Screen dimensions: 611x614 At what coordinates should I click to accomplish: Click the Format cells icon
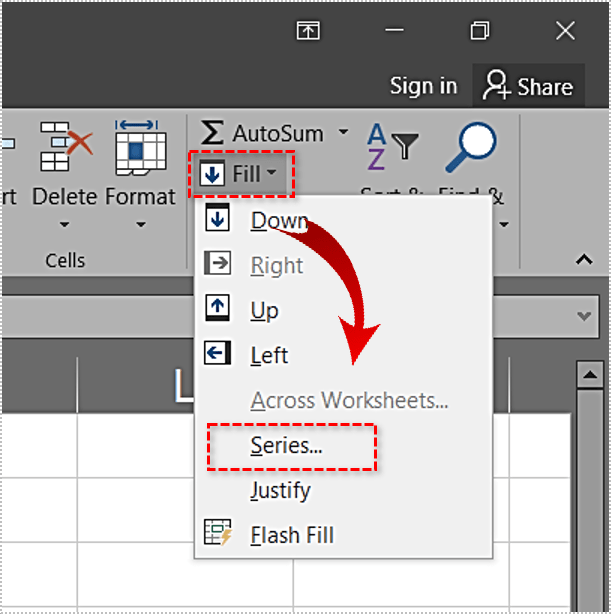139,148
